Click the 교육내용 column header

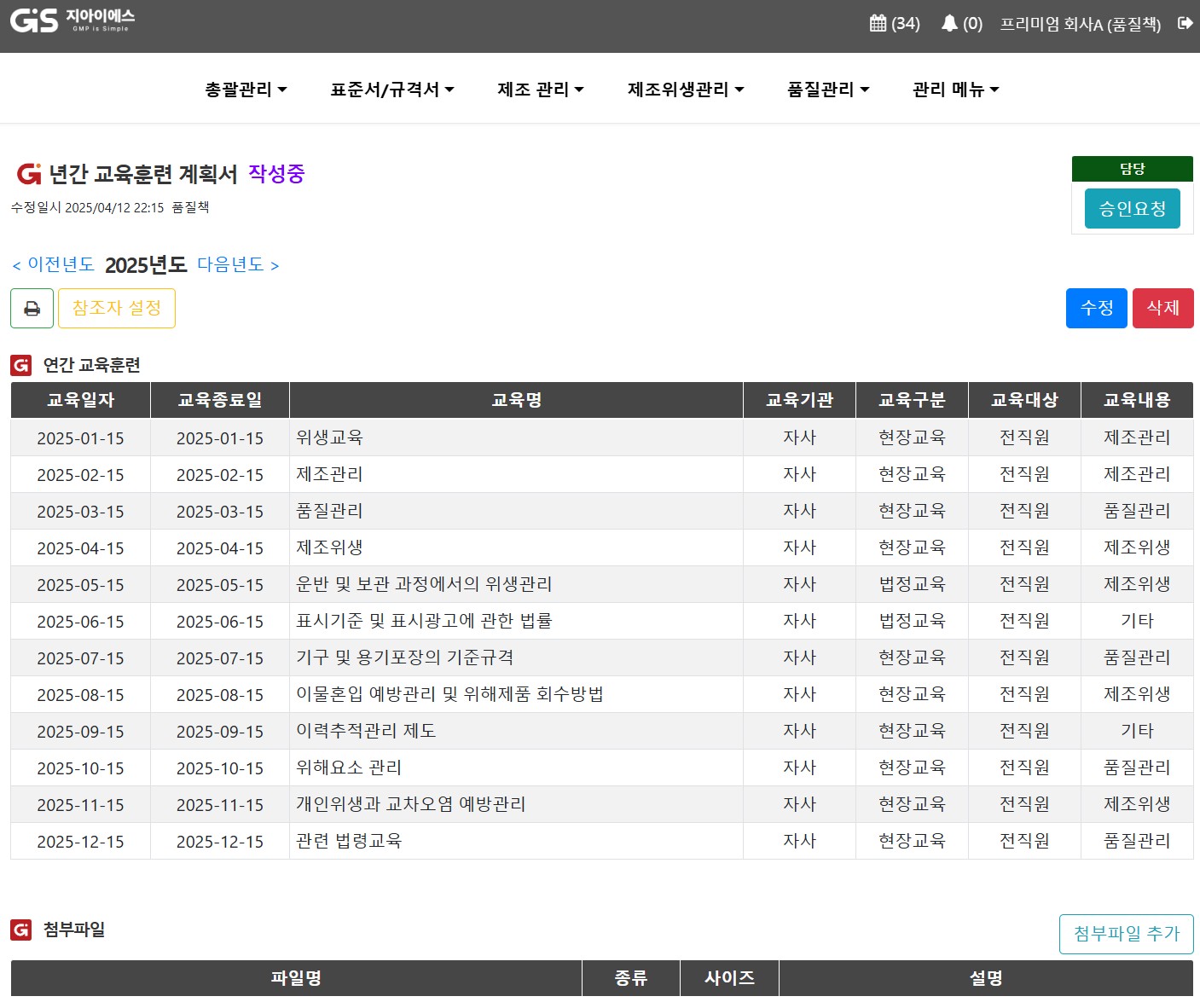pyautogui.click(x=1137, y=400)
